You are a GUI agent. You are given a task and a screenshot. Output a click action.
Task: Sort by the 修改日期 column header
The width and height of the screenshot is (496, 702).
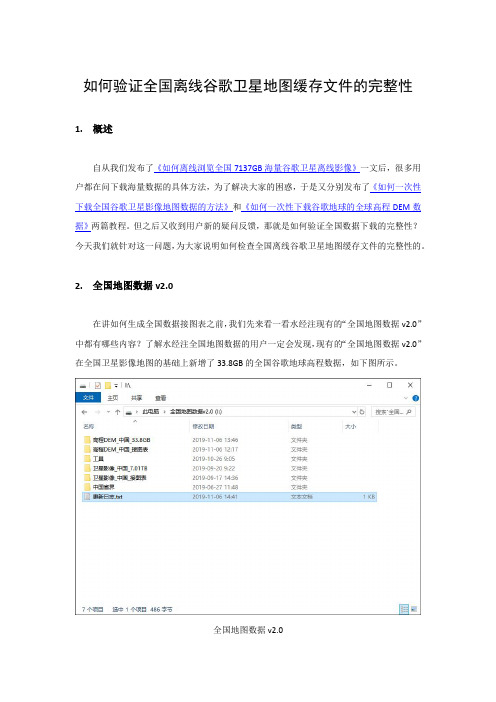point(203,426)
